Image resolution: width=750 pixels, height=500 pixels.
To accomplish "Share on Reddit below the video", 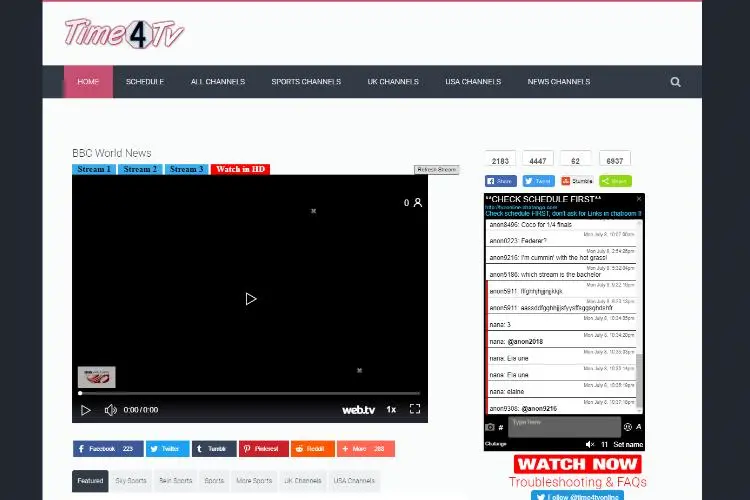I will pos(313,449).
